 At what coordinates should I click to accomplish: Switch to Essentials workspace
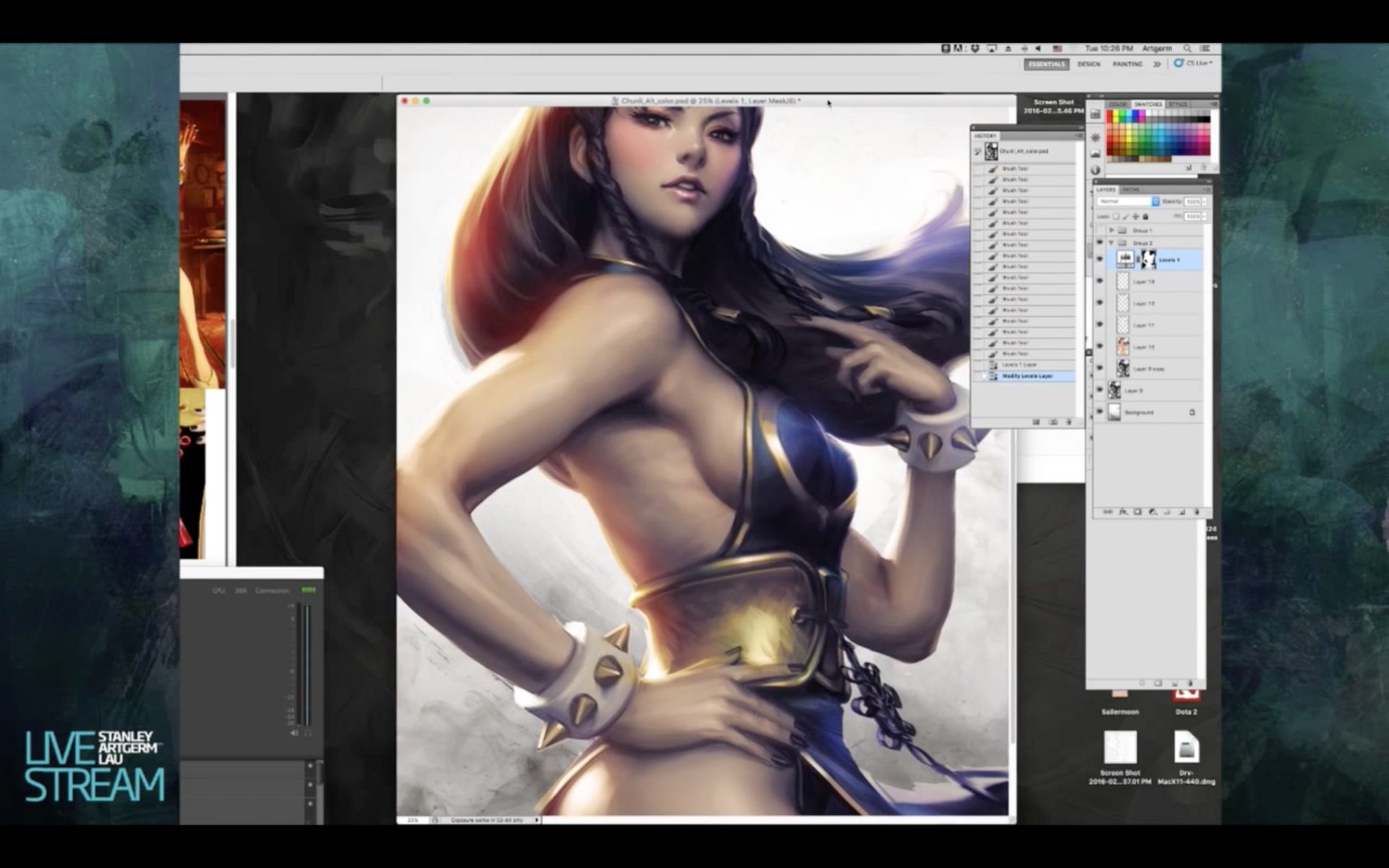1047,64
